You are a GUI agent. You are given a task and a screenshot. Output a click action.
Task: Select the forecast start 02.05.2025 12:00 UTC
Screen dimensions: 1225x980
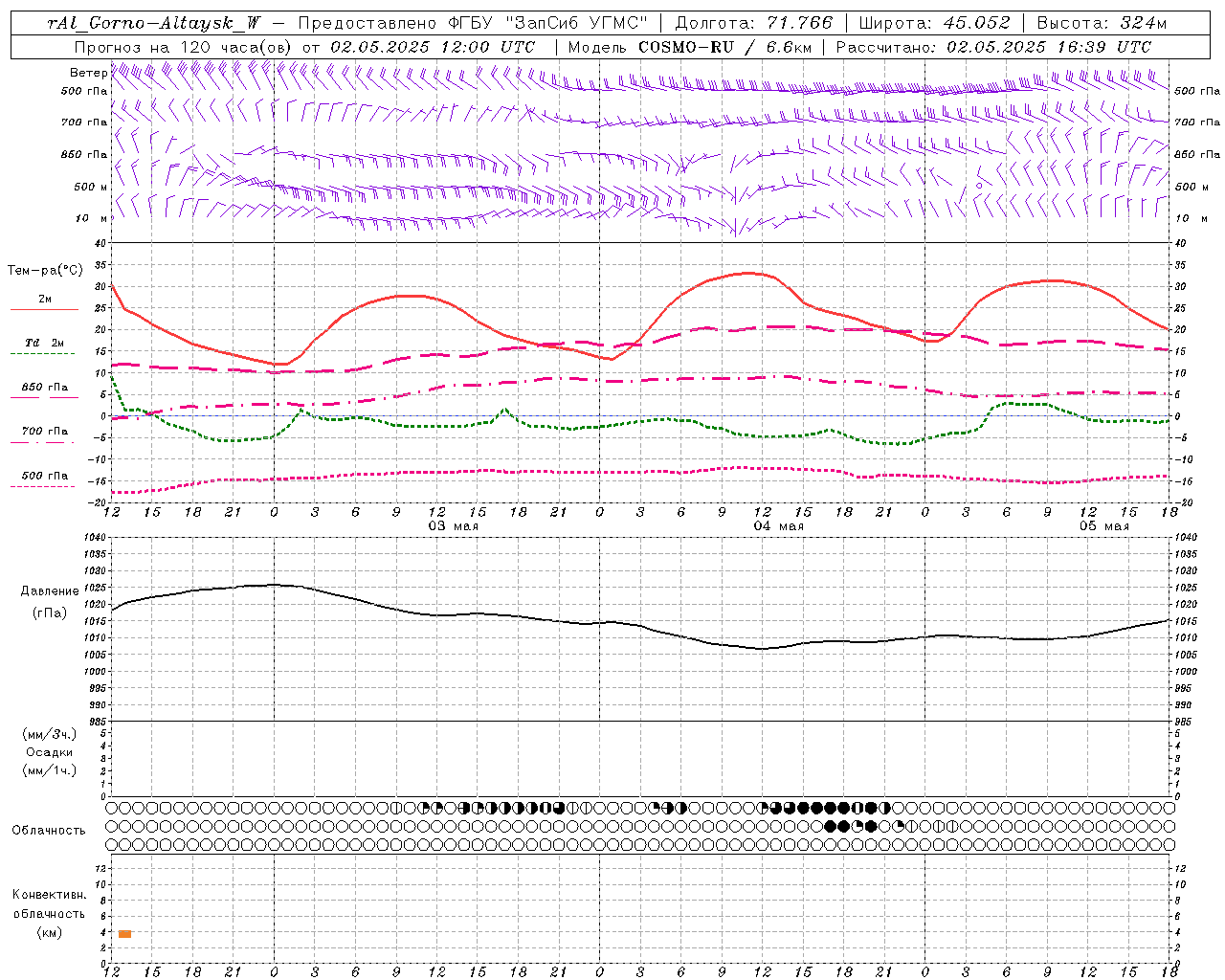(433, 47)
